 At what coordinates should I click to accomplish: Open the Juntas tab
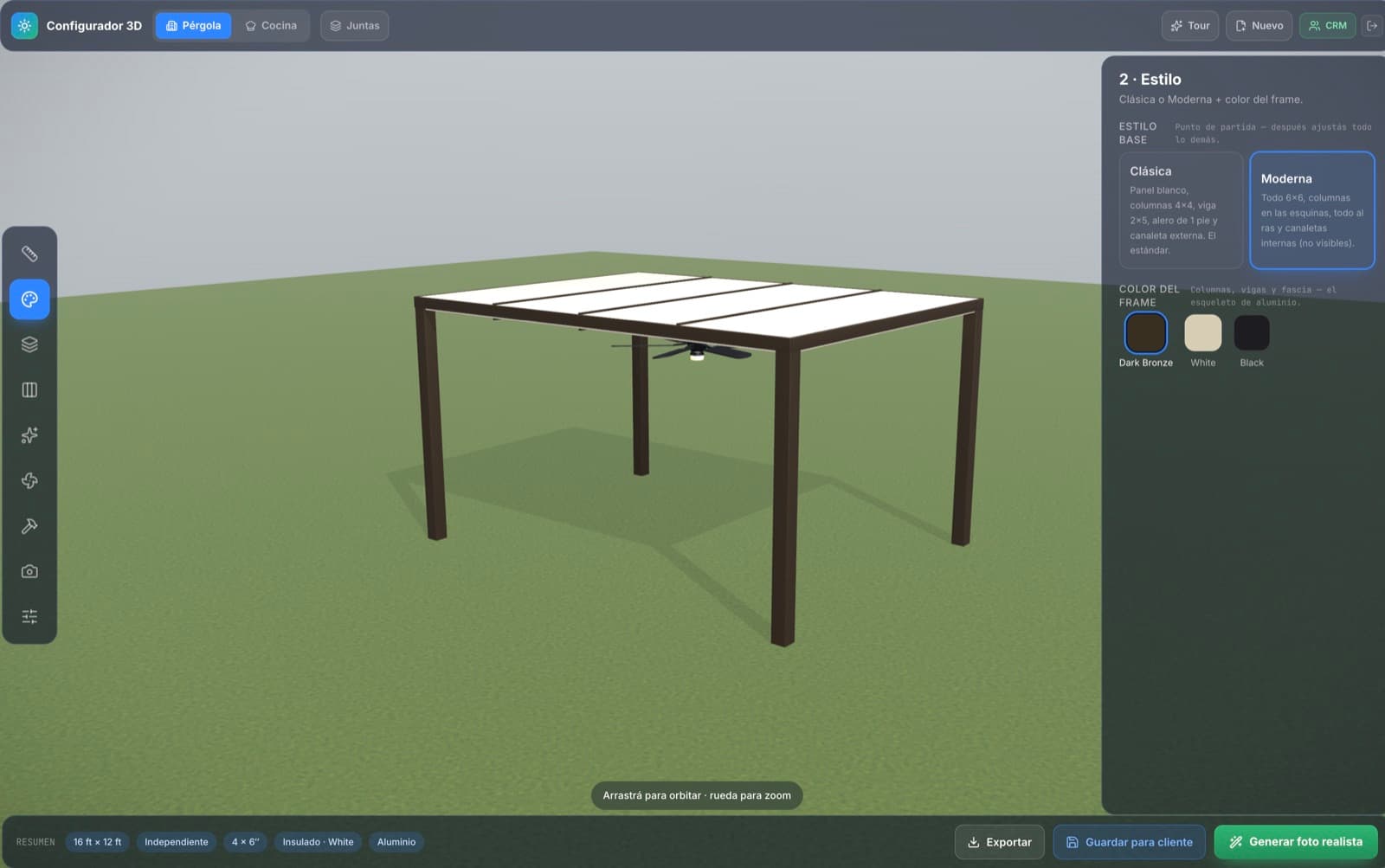tap(355, 26)
